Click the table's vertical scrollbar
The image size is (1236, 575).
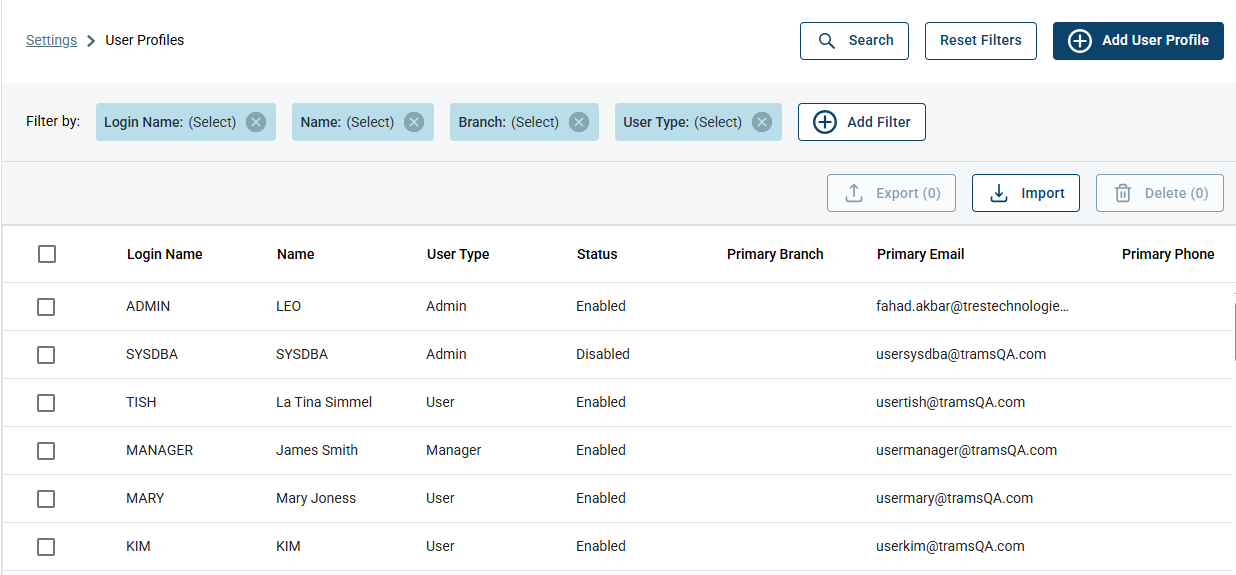pyautogui.click(x=1234, y=330)
